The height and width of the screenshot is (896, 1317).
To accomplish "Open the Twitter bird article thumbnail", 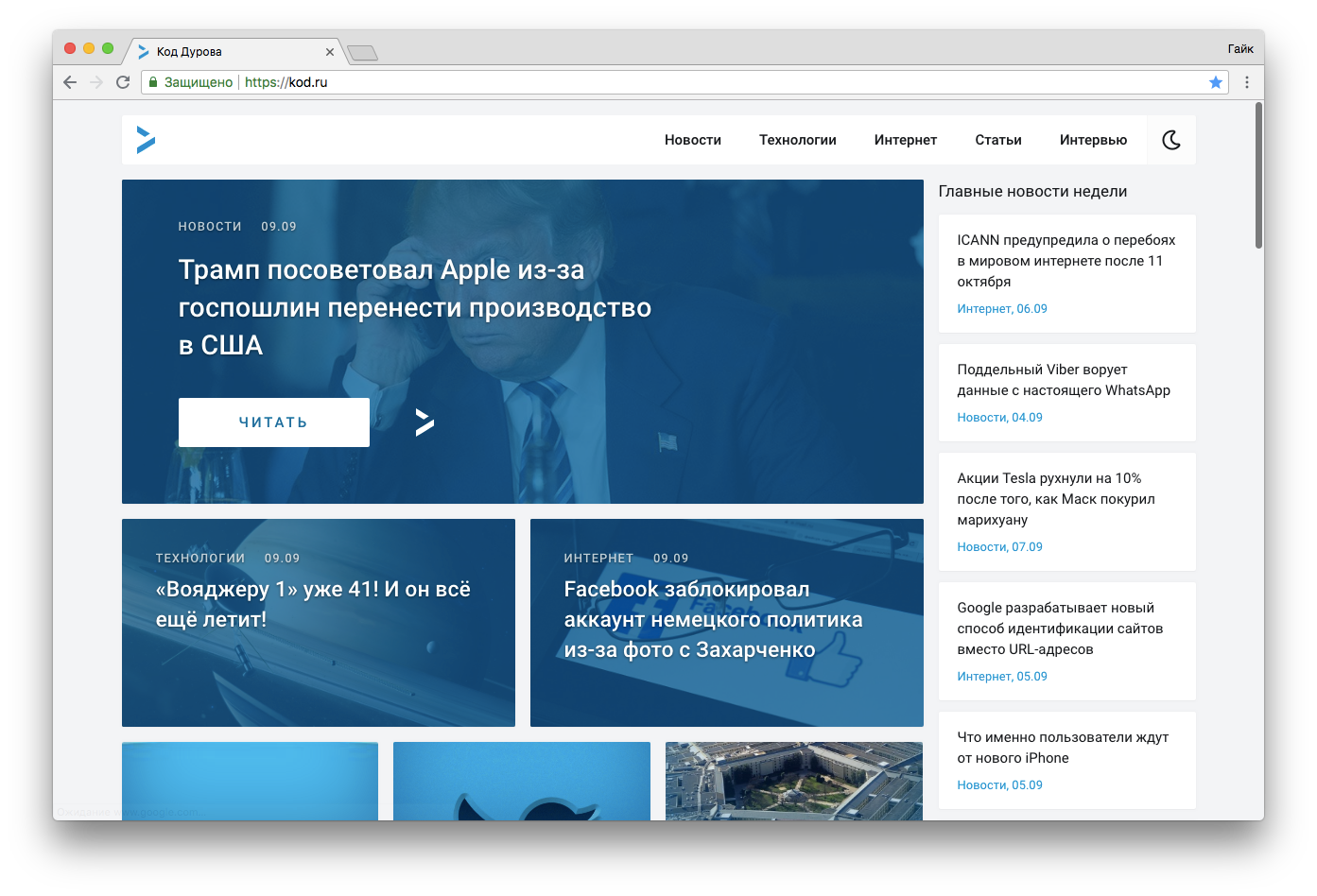I will click(522, 781).
